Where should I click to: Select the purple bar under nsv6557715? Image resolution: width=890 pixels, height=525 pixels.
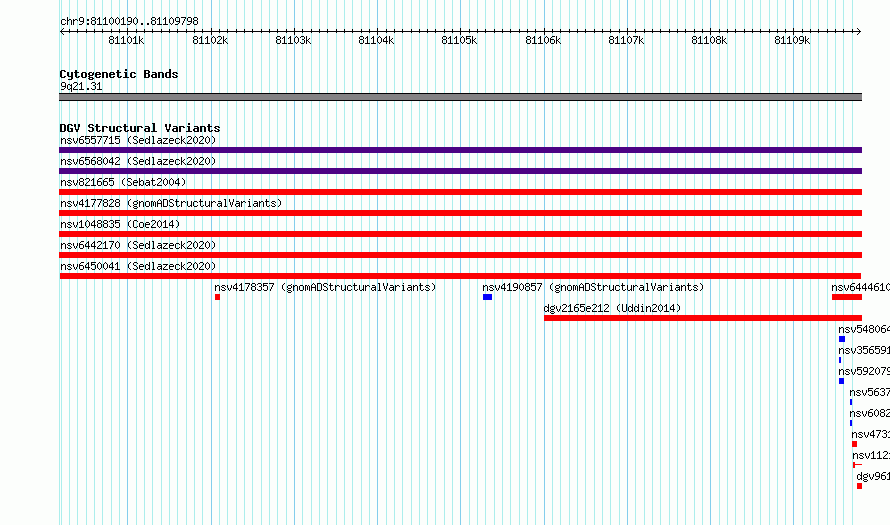(460, 150)
